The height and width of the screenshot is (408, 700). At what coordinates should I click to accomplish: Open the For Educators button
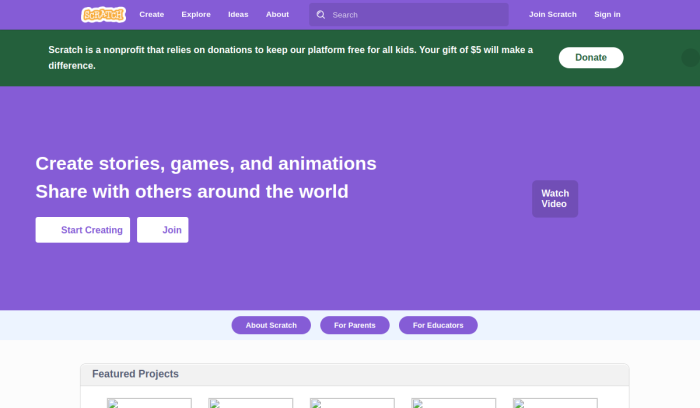pos(438,325)
